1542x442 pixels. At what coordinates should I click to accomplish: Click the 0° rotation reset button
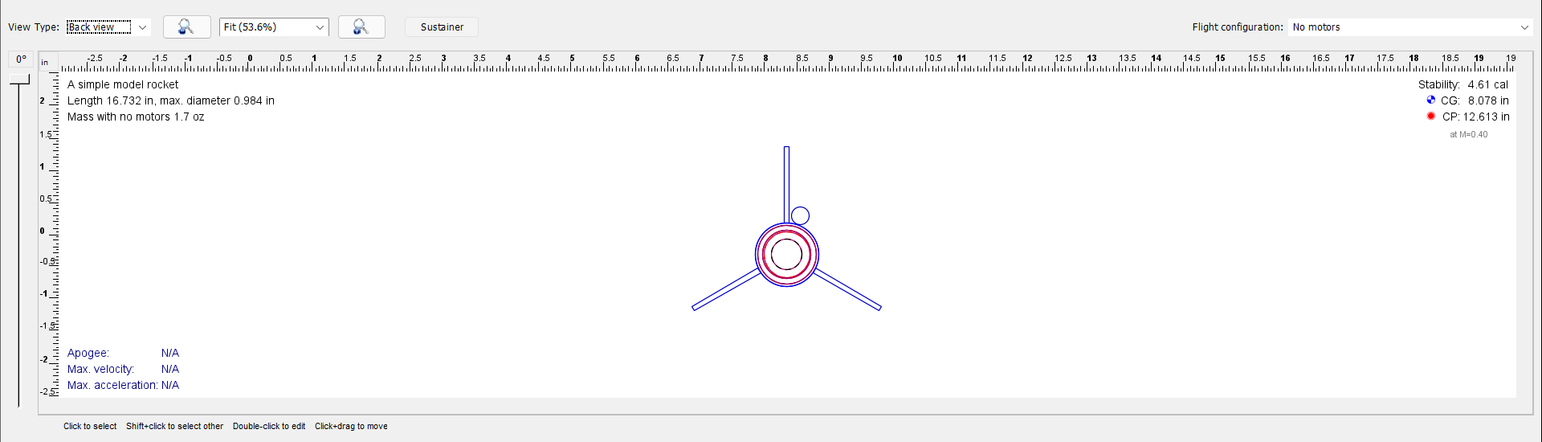(21, 59)
